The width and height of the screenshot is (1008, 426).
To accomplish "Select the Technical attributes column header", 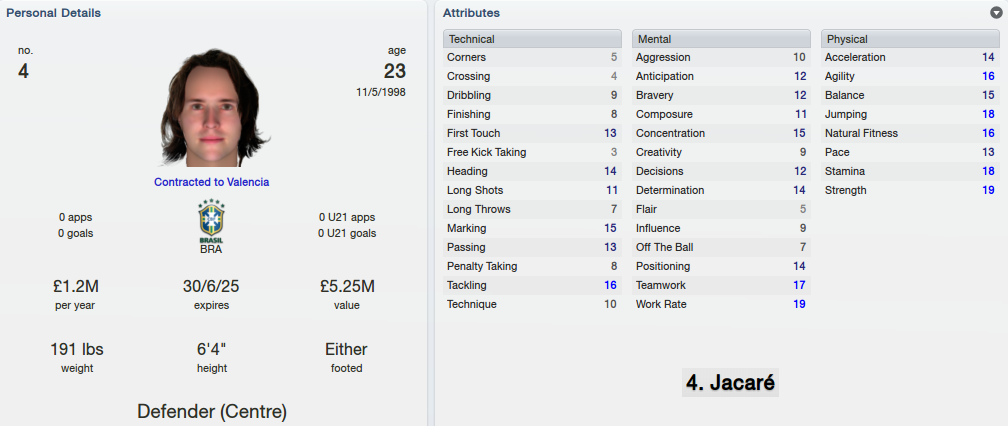I will coord(532,39).
